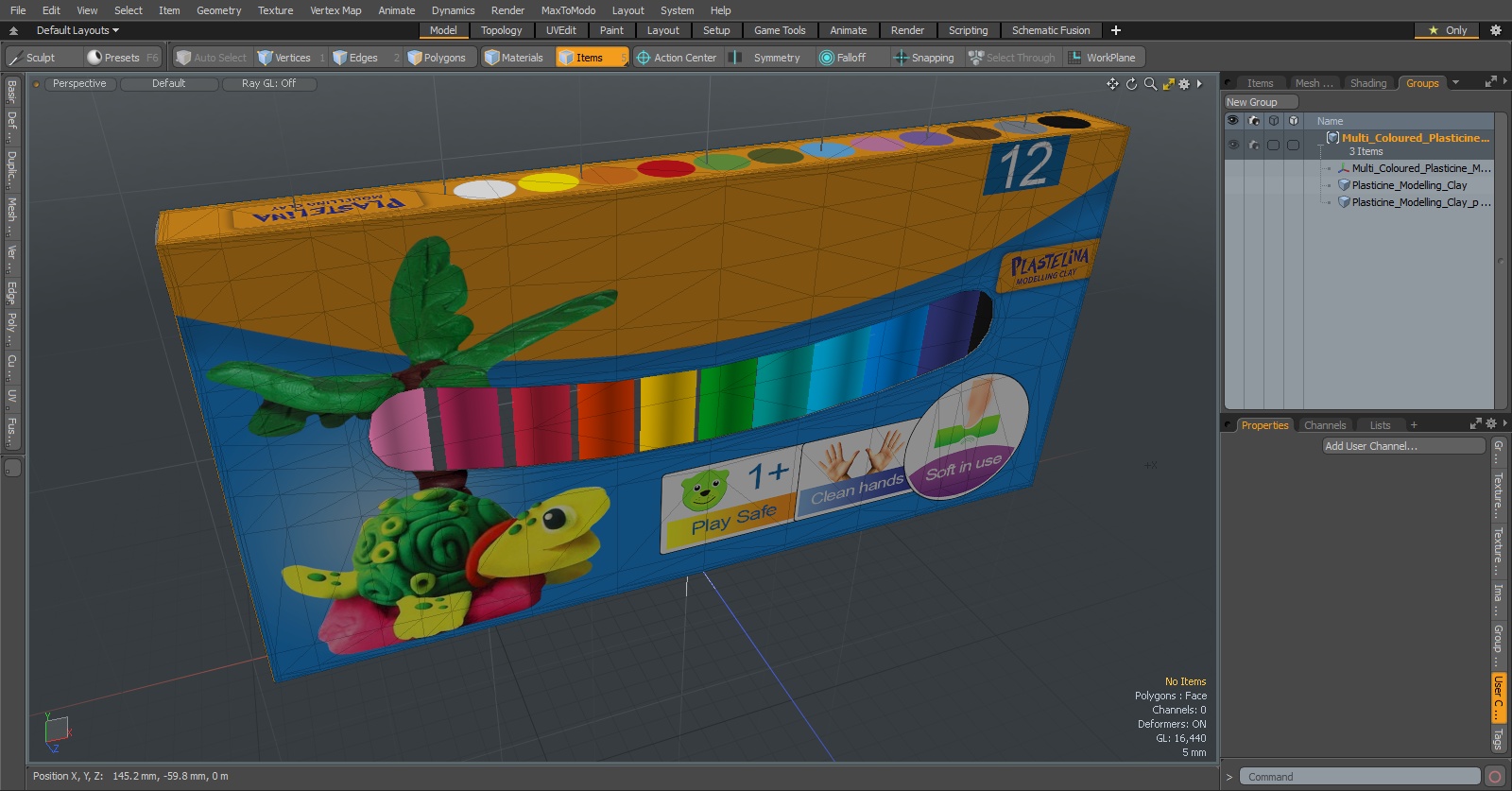Open the viewport settings gear

click(x=1184, y=84)
